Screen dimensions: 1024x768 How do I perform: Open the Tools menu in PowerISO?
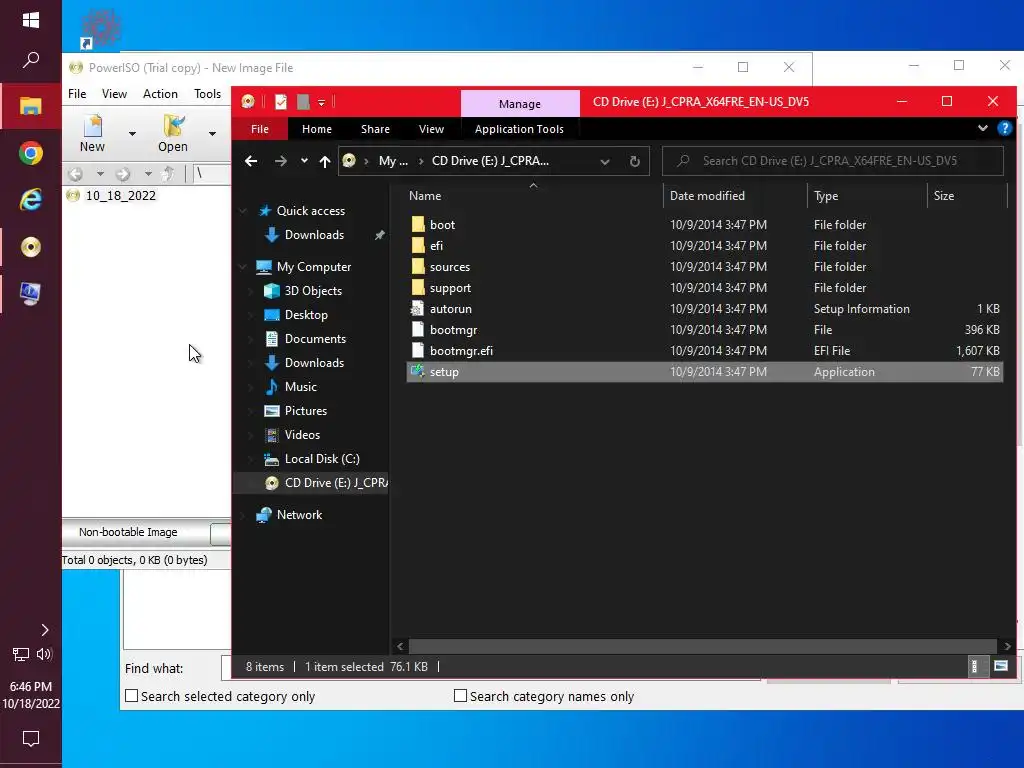(x=207, y=93)
